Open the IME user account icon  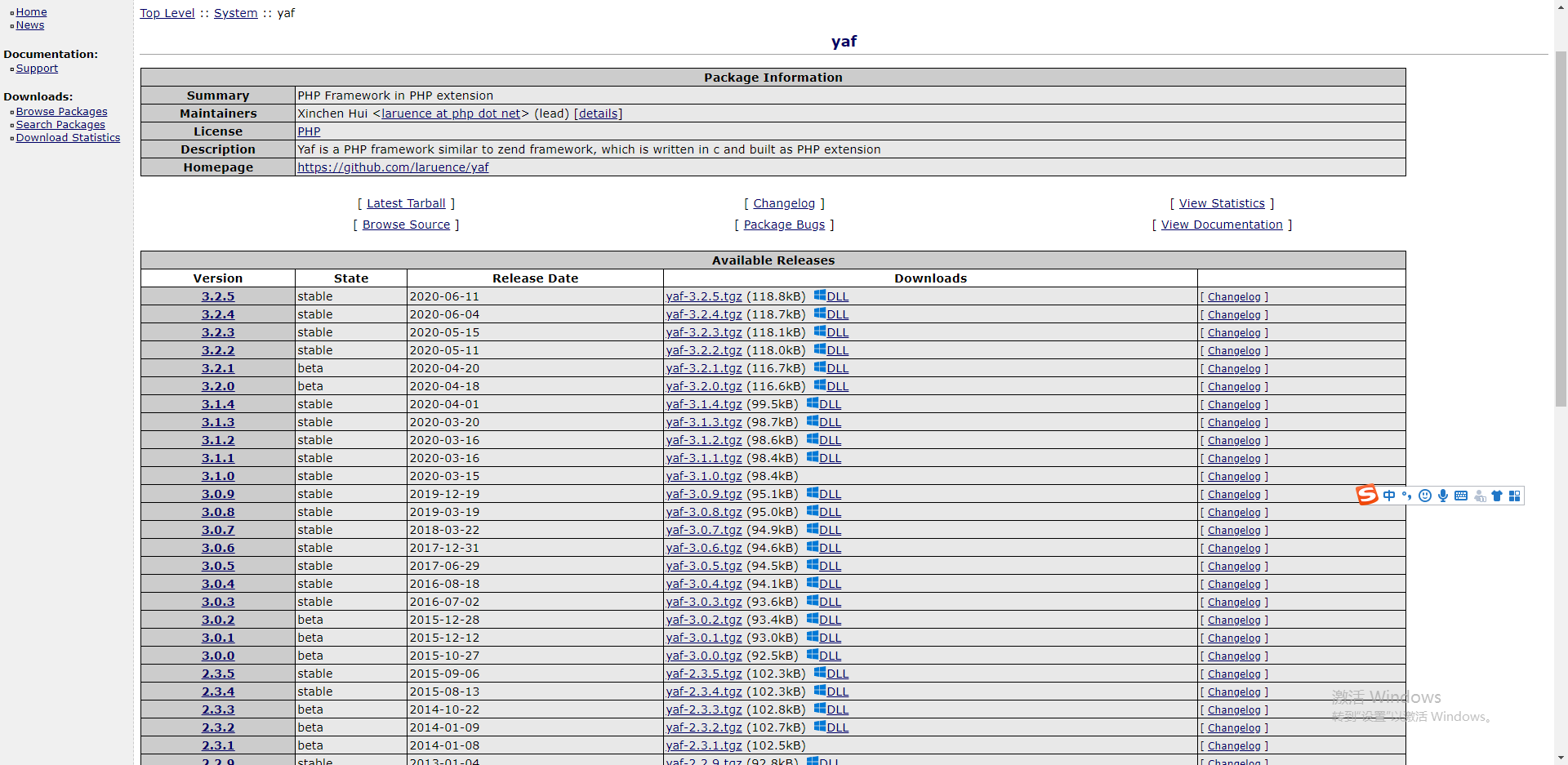click(x=1480, y=496)
